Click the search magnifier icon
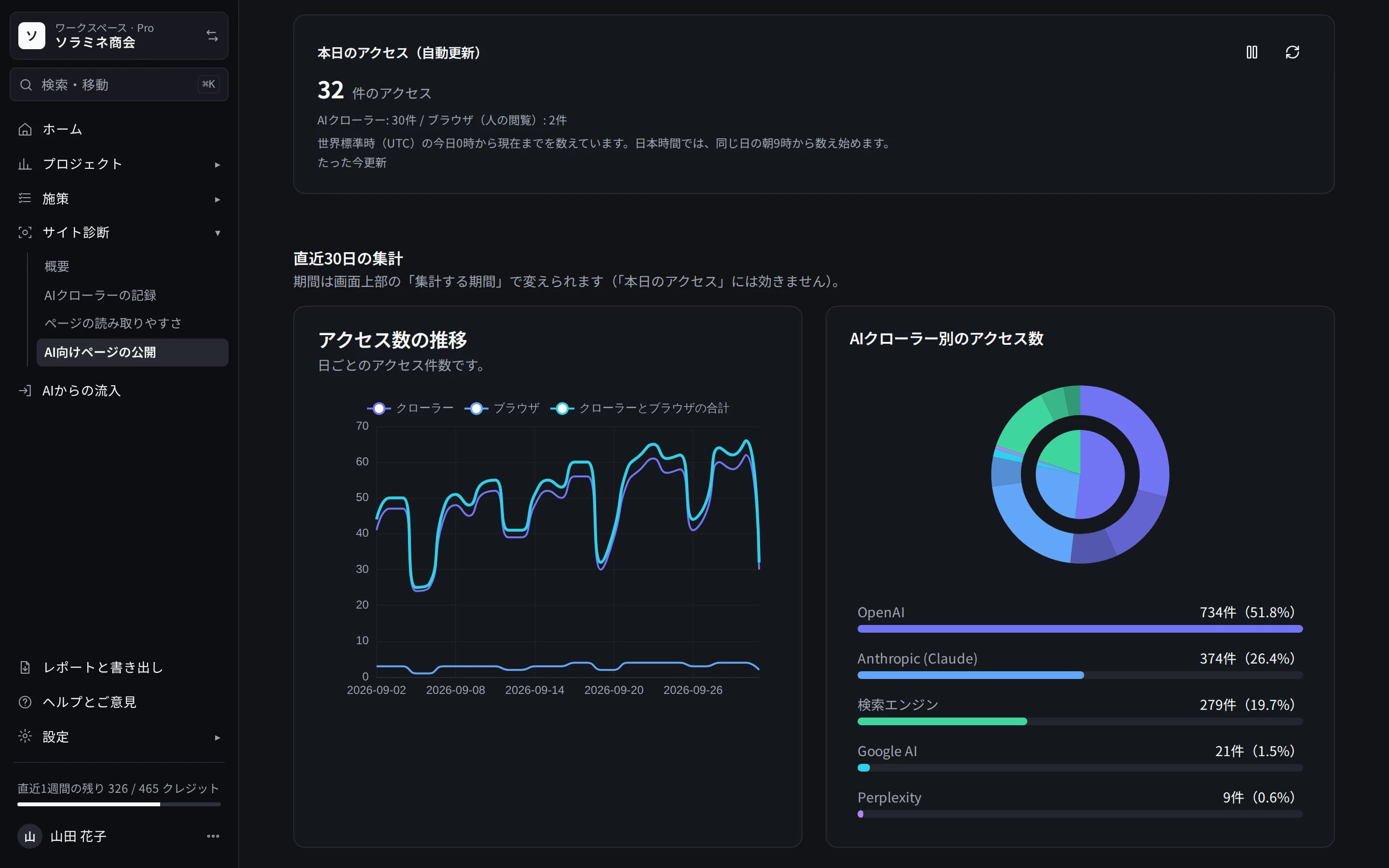 click(x=26, y=85)
